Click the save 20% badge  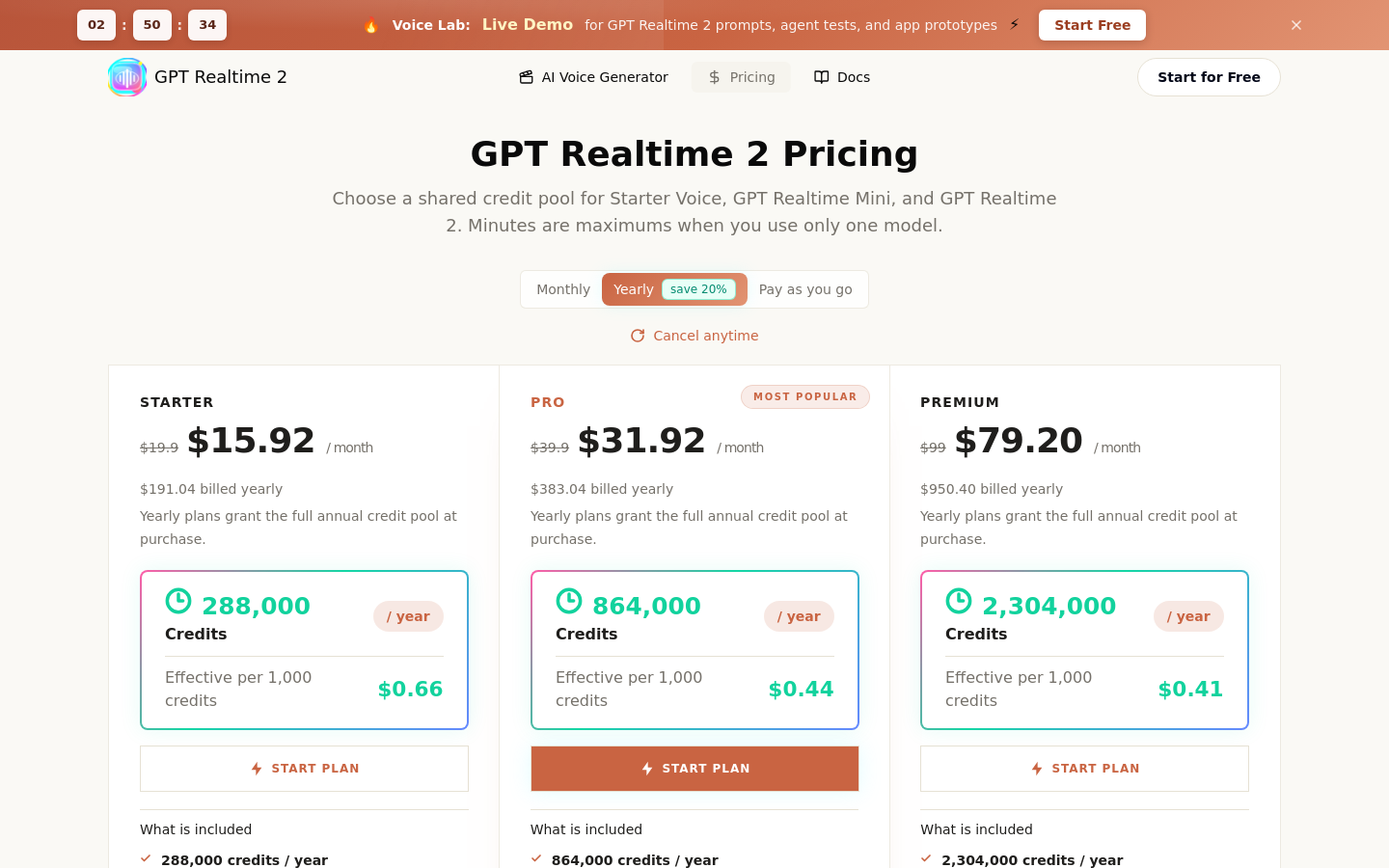[x=698, y=289]
